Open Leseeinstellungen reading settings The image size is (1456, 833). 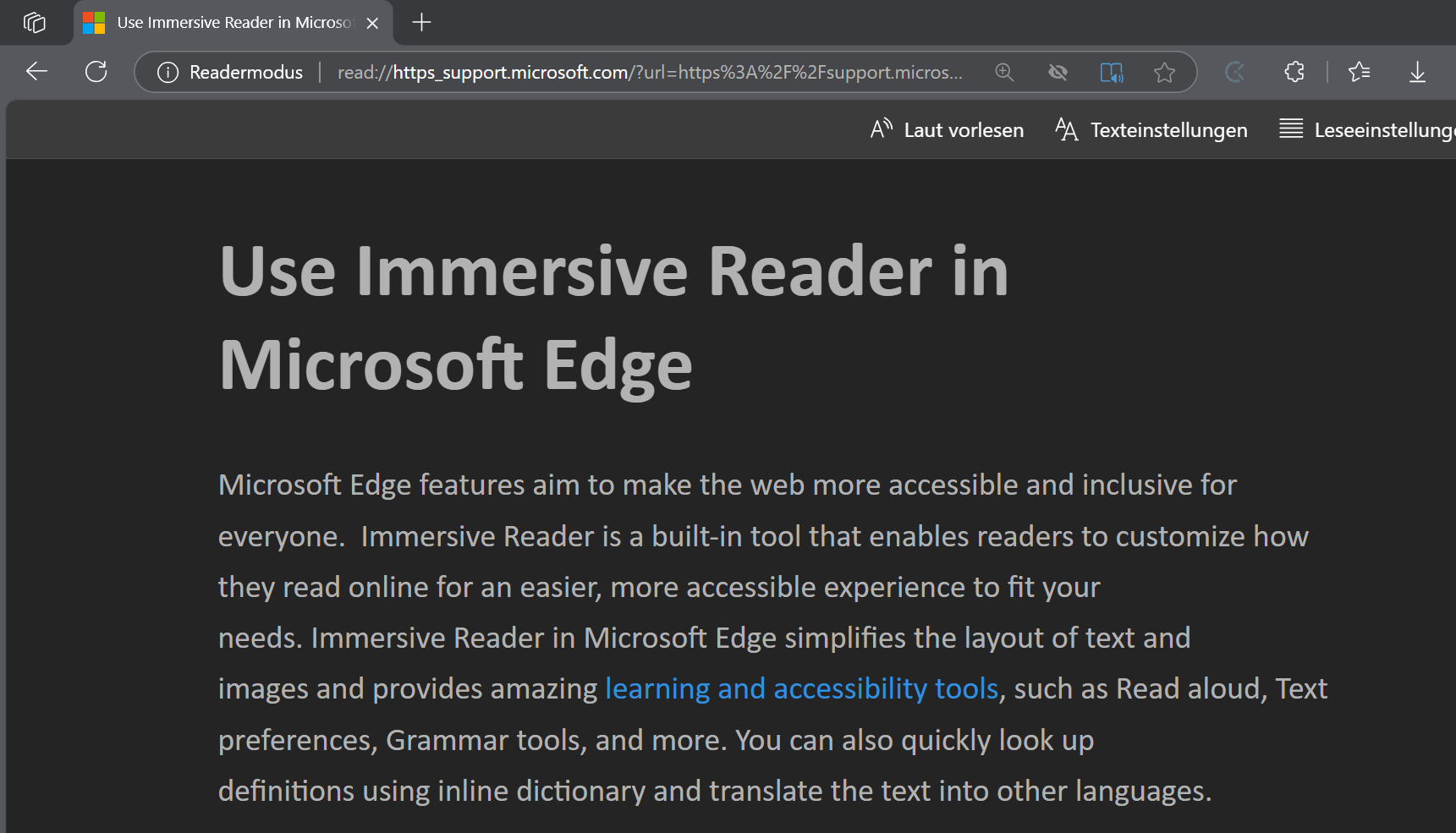coord(1367,129)
